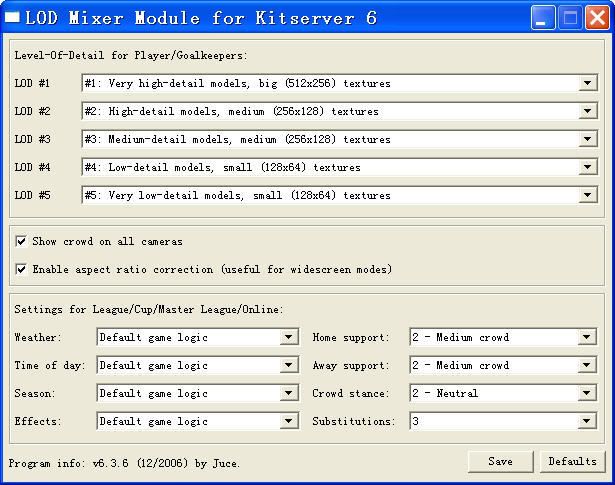The image size is (615, 485).
Task: Open the LOD #5 dropdown arrow
Action: tap(587, 195)
